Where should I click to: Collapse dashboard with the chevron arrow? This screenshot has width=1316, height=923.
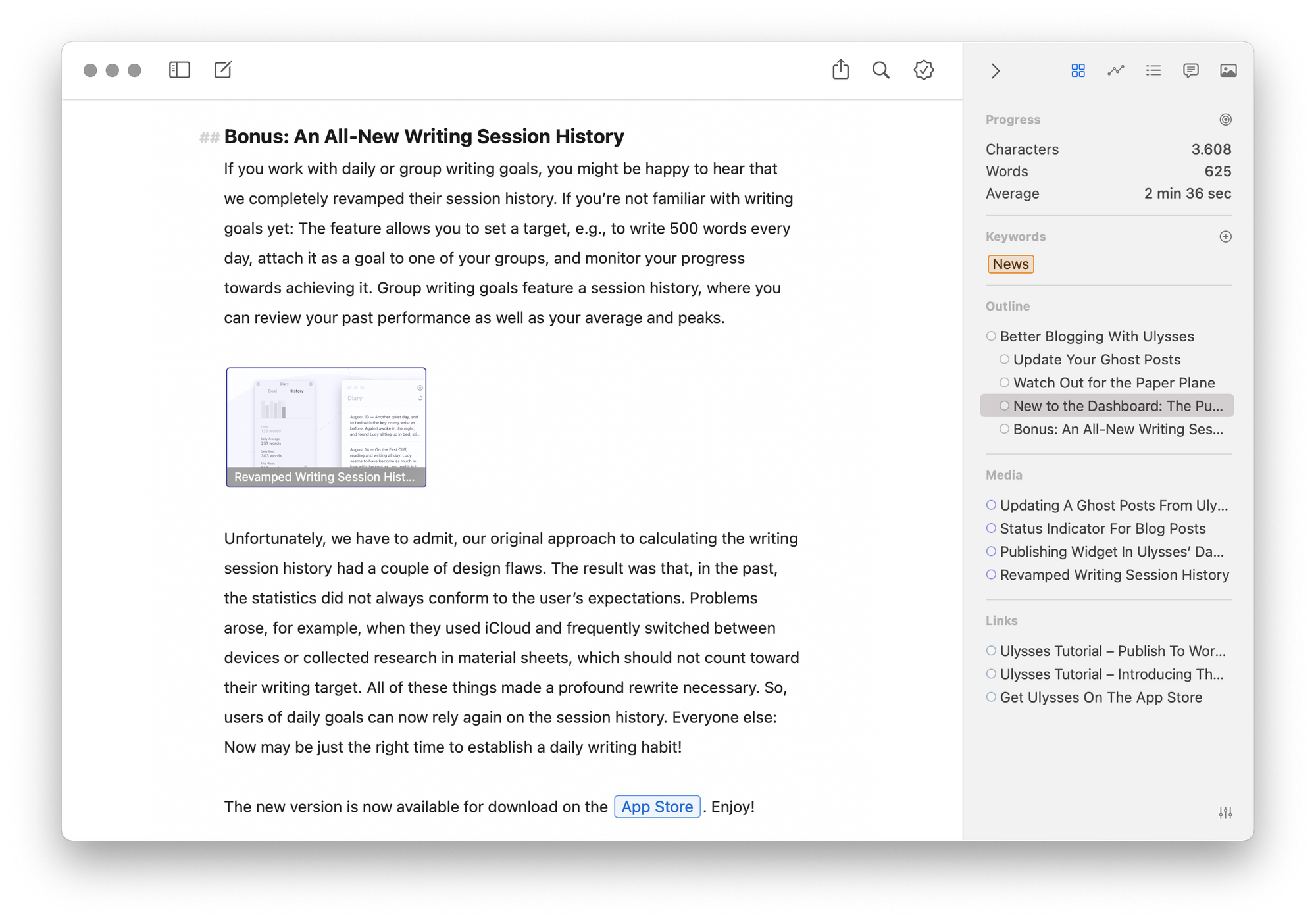(x=996, y=71)
